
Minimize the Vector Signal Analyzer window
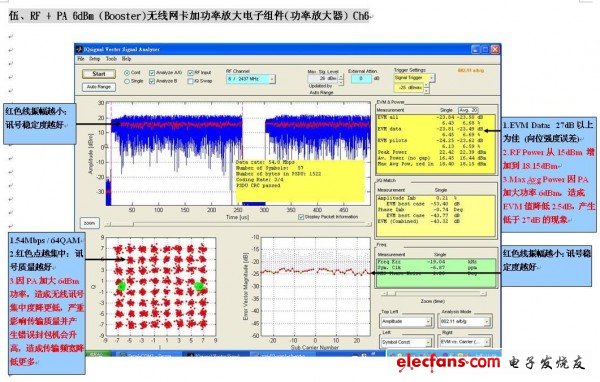(475, 49)
